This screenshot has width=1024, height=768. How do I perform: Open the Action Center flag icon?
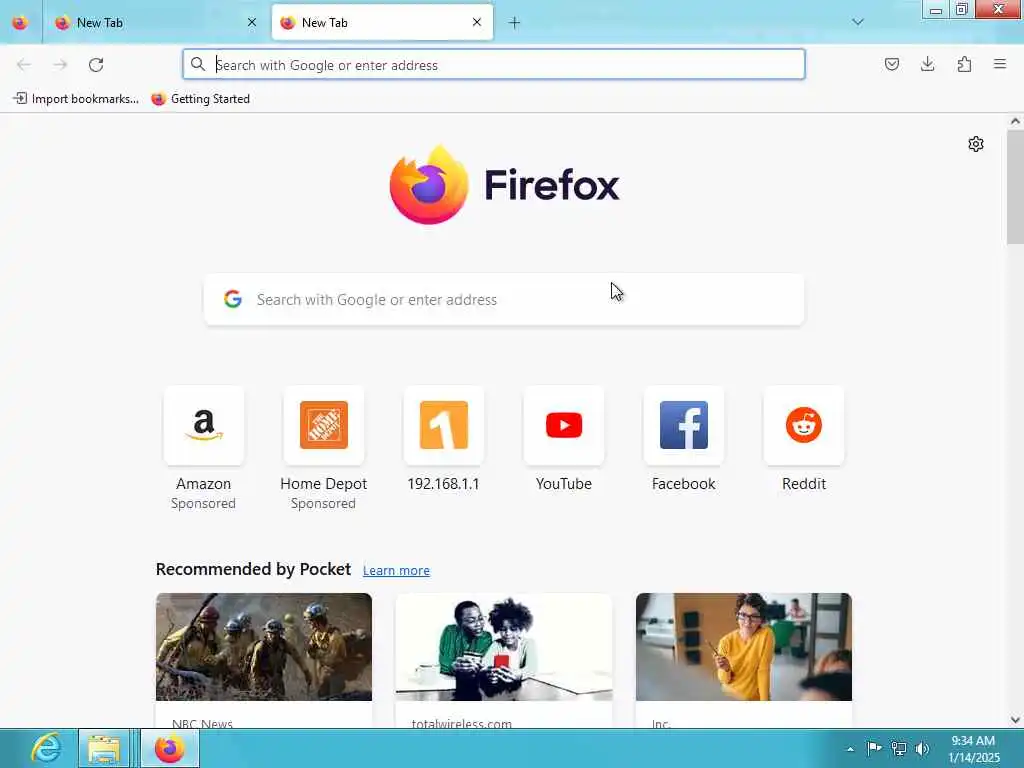[874, 748]
